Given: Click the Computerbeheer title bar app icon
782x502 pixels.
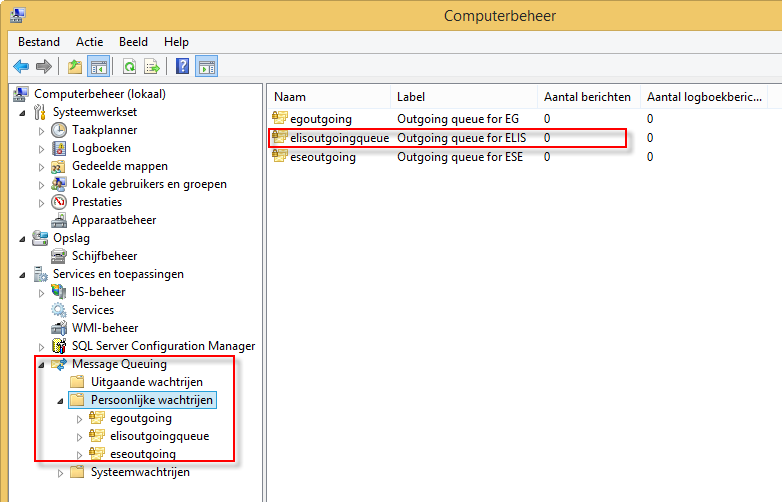Looking at the screenshot, I should coord(17,15).
